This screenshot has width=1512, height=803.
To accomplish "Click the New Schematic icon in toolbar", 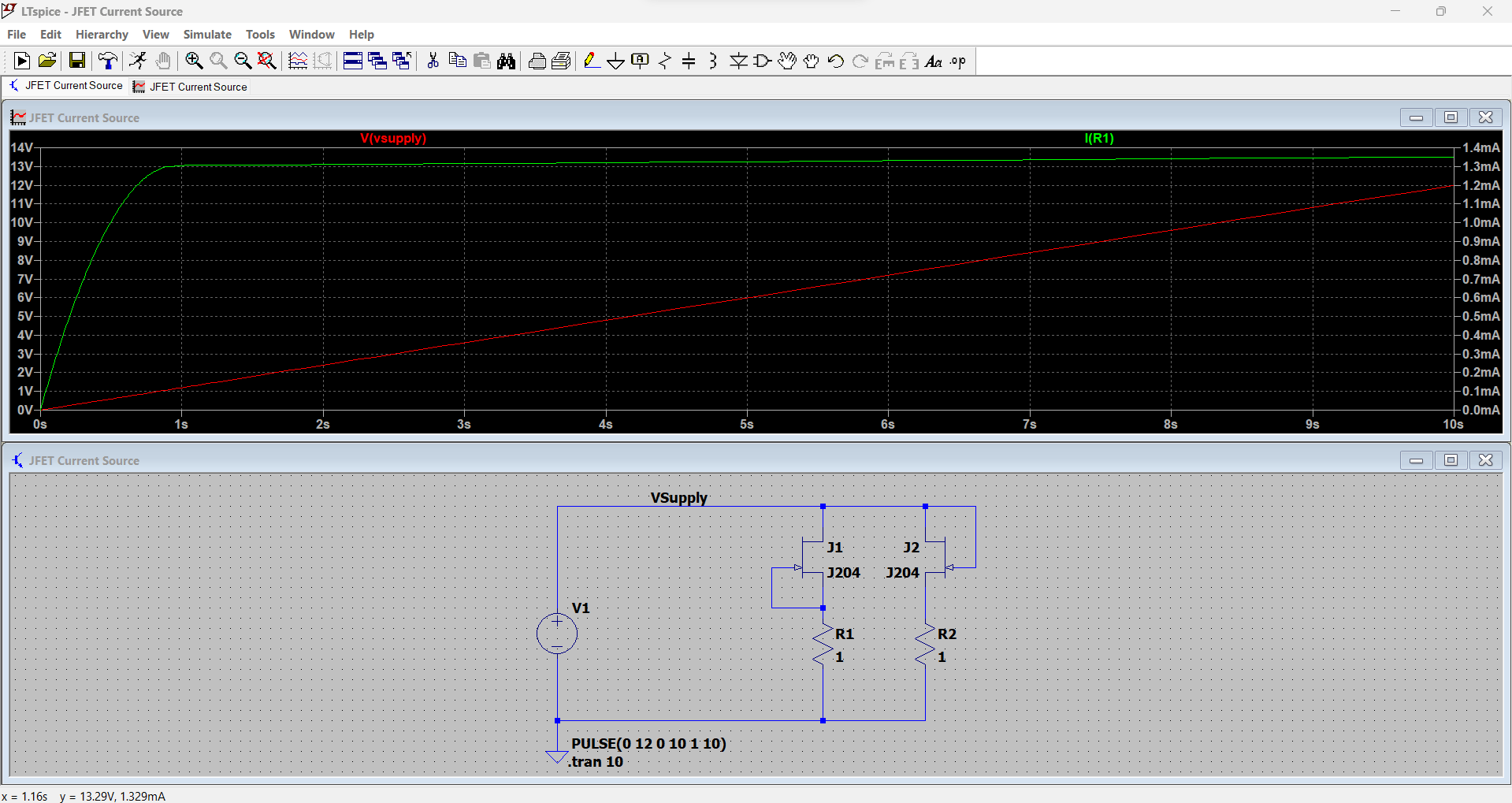I will 22,61.
